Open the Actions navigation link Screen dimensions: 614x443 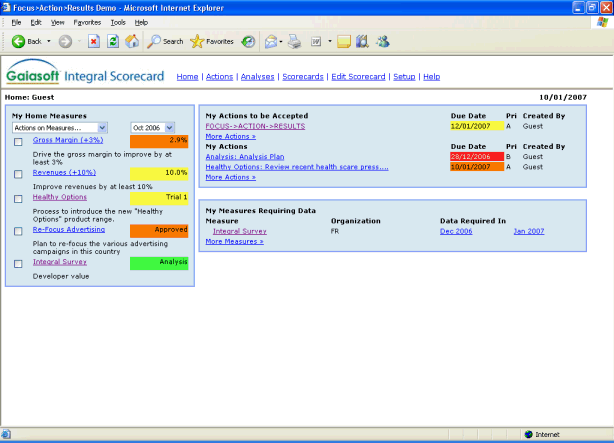pyautogui.click(x=219, y=77)
